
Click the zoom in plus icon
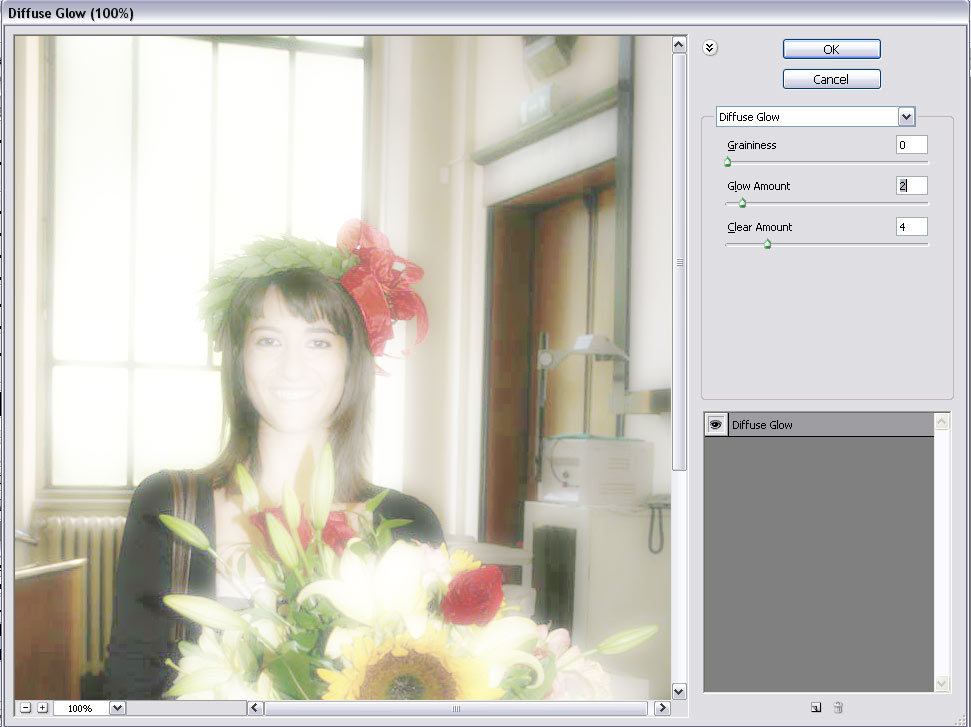(42, 707)
